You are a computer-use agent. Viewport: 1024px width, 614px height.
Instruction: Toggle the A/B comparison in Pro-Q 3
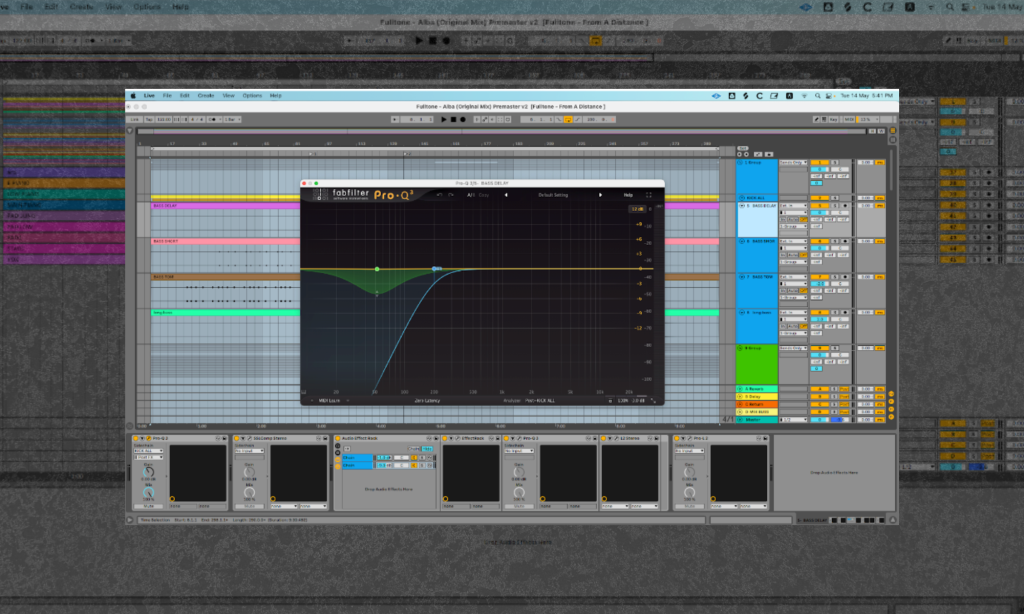coord(470,195)
